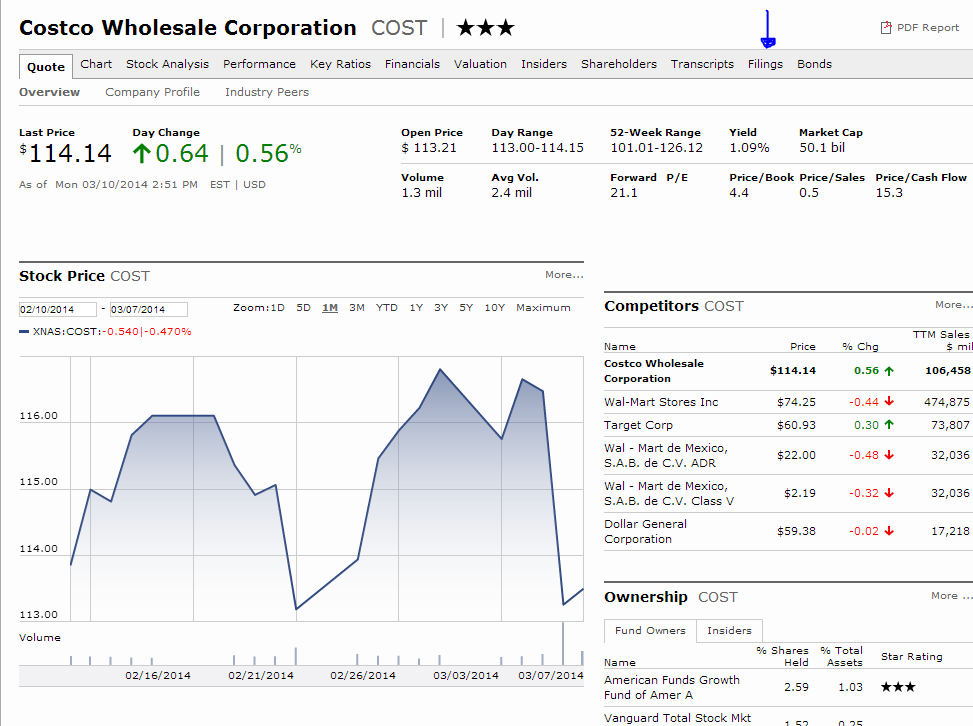Set chart zoom to Maximum
Screen dimensions: 973x726
[x=543, y=308]
